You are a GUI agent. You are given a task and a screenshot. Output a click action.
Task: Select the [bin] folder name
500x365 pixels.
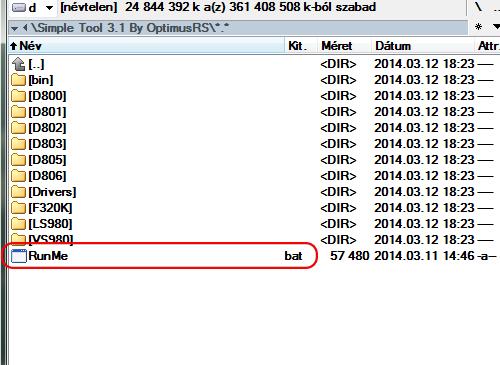[x=41, y=80]
